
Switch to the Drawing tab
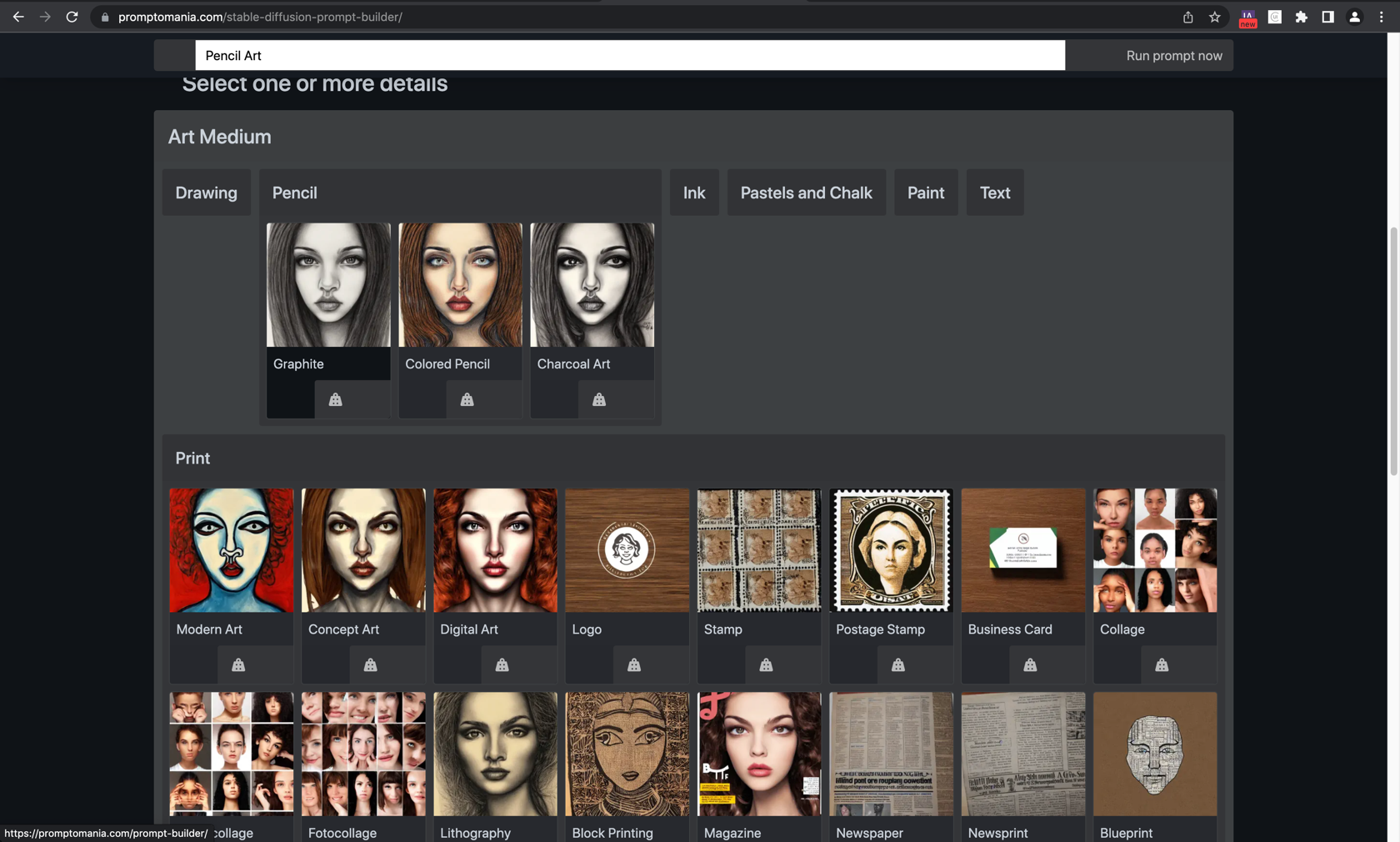coord(207,193)
